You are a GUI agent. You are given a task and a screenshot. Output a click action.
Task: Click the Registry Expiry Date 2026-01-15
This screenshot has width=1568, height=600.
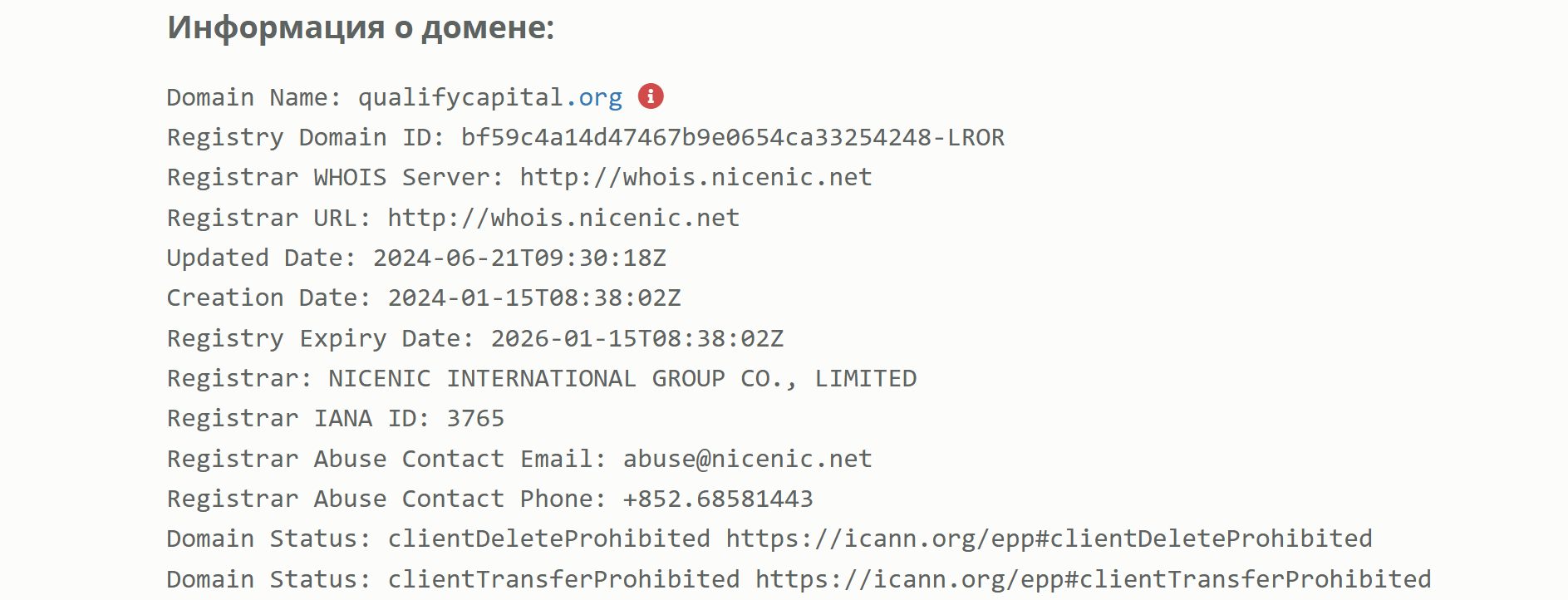637,338
